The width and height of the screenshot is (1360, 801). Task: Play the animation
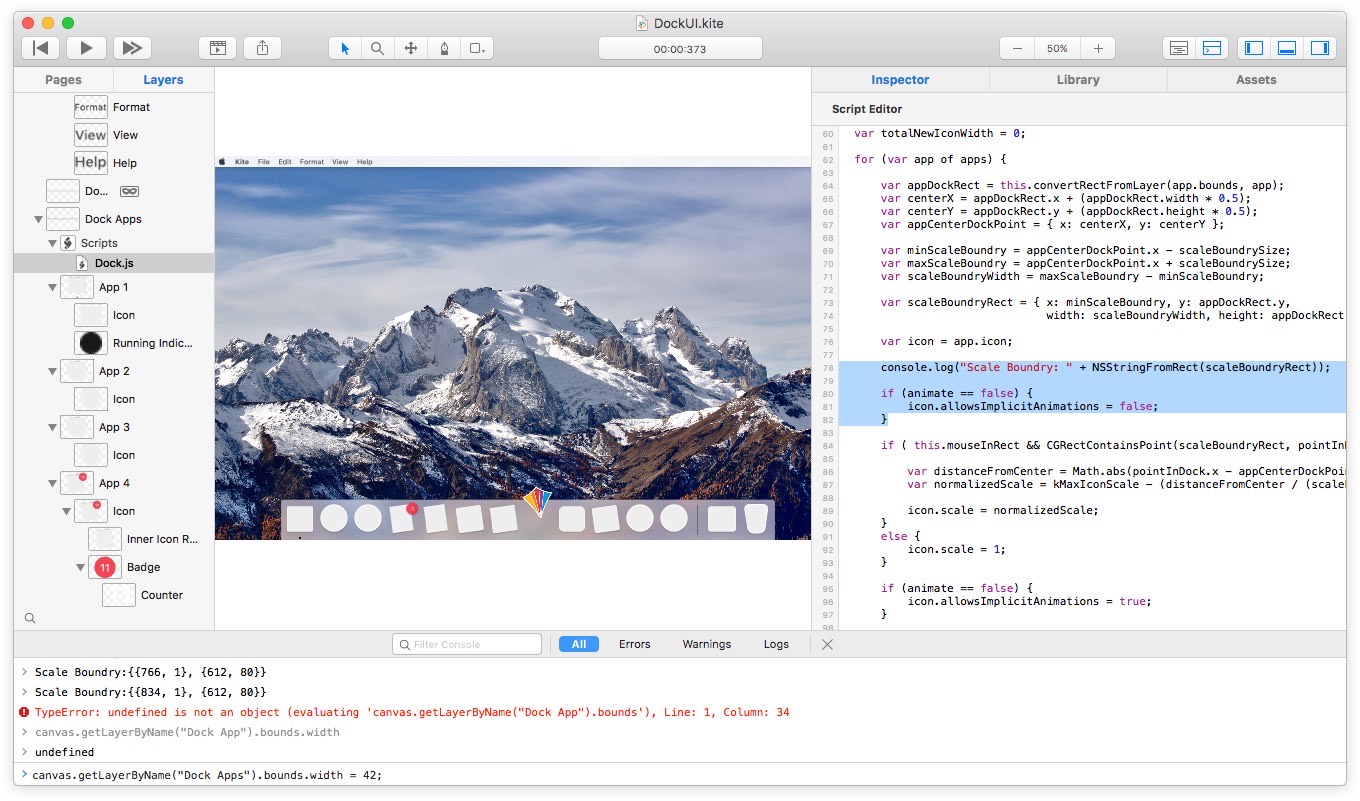click(86, 48)
